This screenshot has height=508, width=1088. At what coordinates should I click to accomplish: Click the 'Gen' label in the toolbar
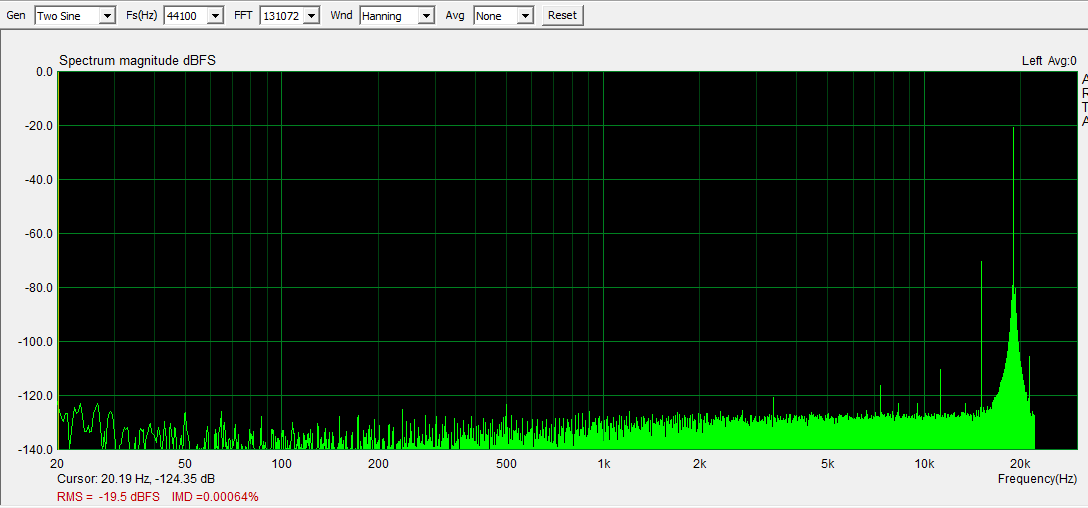pos(16,15)
